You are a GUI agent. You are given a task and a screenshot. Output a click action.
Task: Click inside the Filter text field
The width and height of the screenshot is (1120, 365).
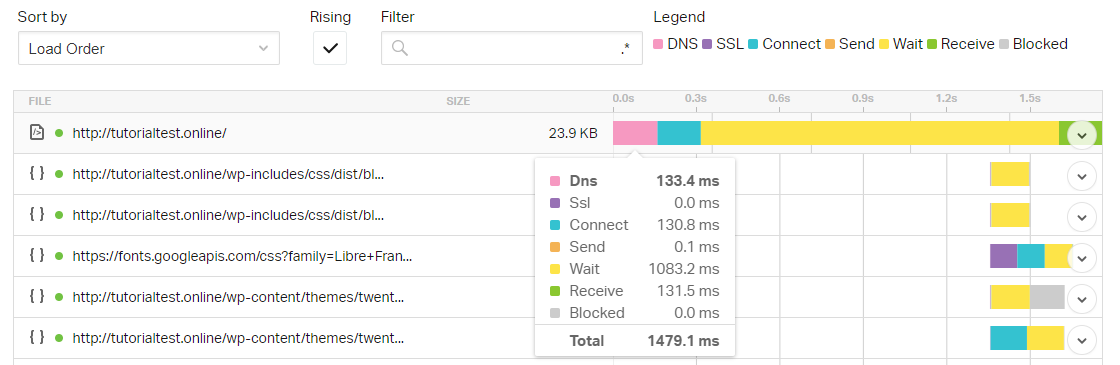tap(511, 48)
